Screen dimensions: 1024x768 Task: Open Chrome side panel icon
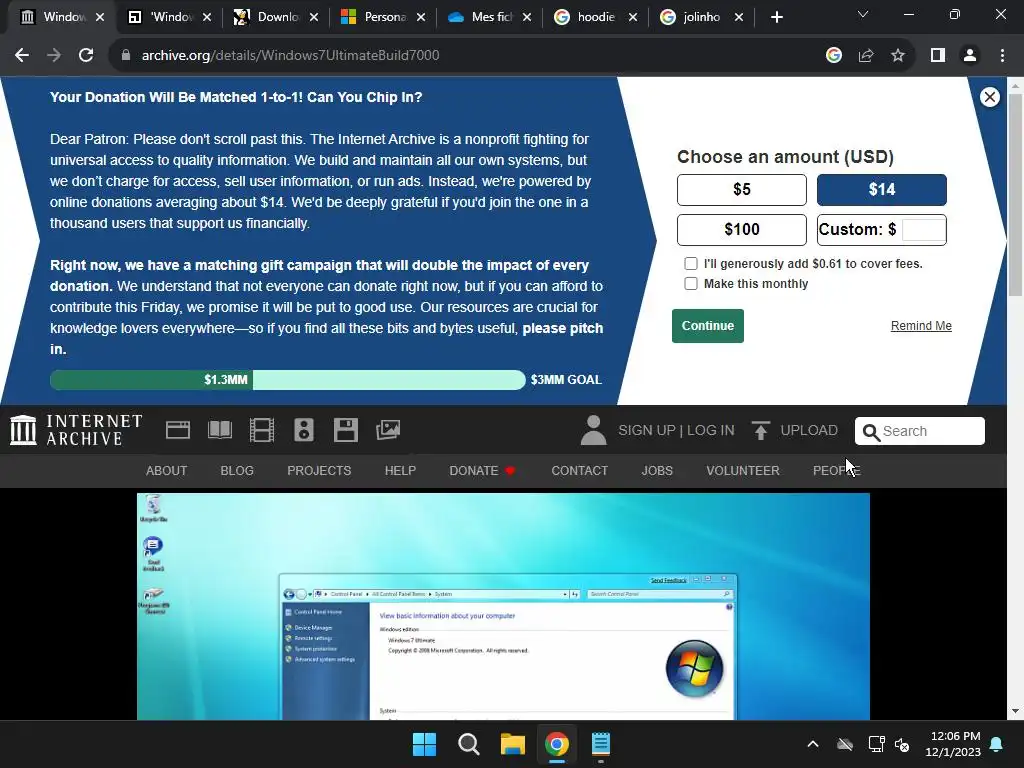pyautogui.click(x=938, y=56)
